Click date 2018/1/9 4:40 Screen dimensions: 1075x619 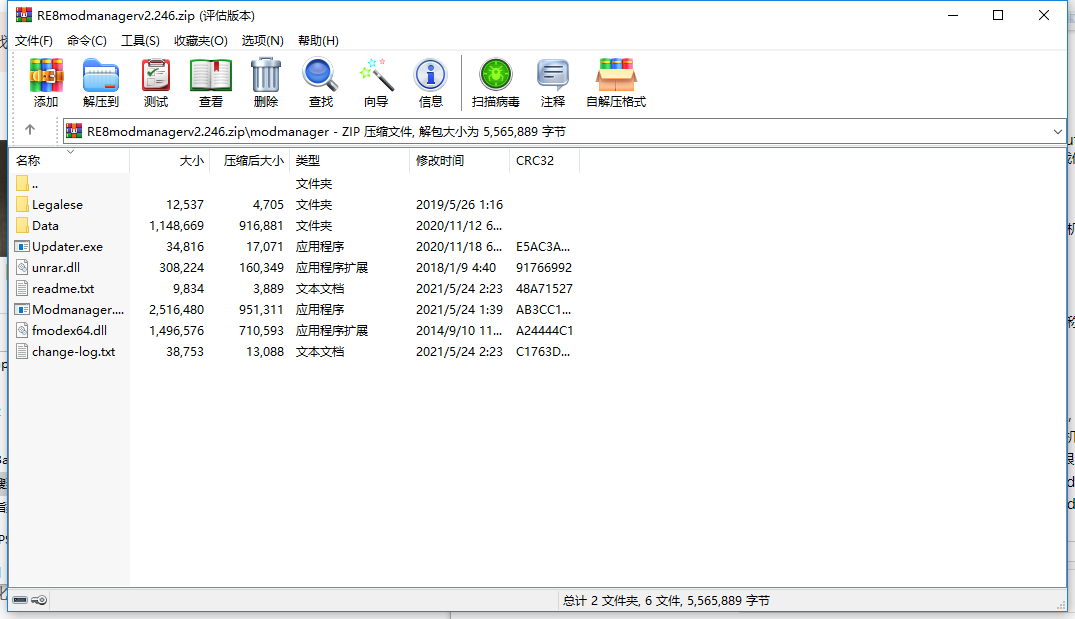point(456,267)
